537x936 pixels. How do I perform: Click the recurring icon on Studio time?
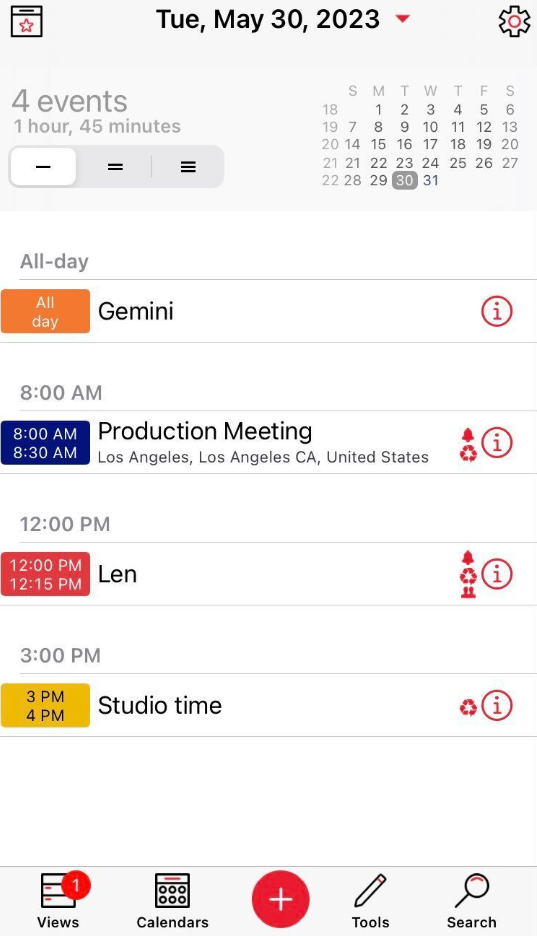click(x=468, y=707)
